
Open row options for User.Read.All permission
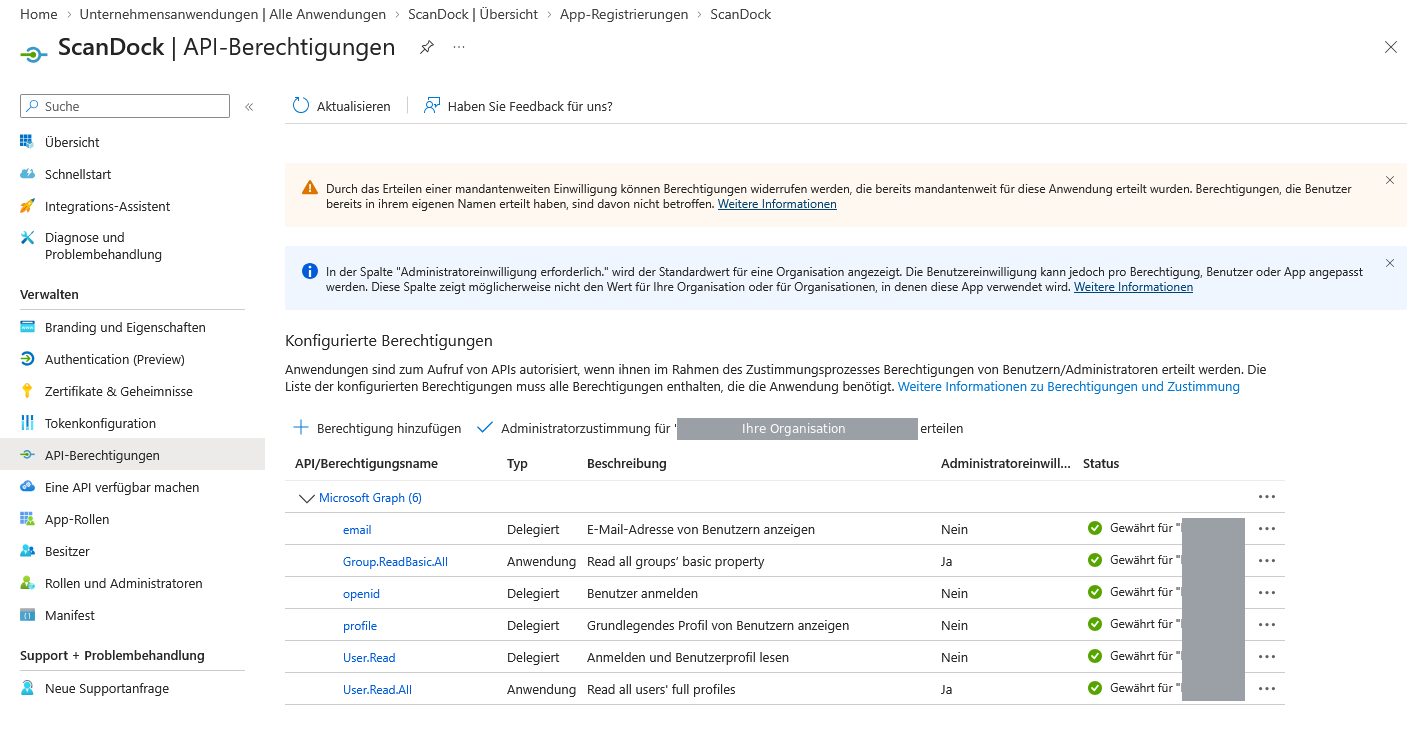click(x=1267, y=689)
